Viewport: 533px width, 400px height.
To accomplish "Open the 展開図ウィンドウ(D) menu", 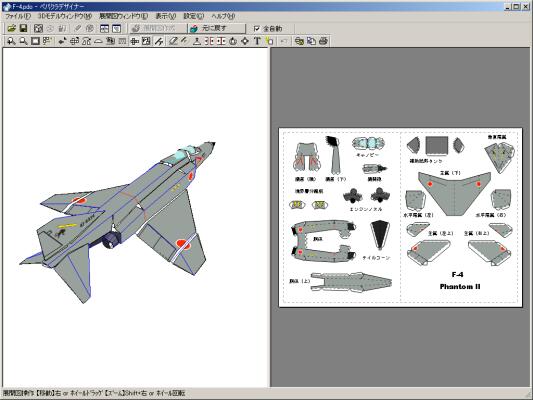I will pyautogui.click(x=124, y=16).
